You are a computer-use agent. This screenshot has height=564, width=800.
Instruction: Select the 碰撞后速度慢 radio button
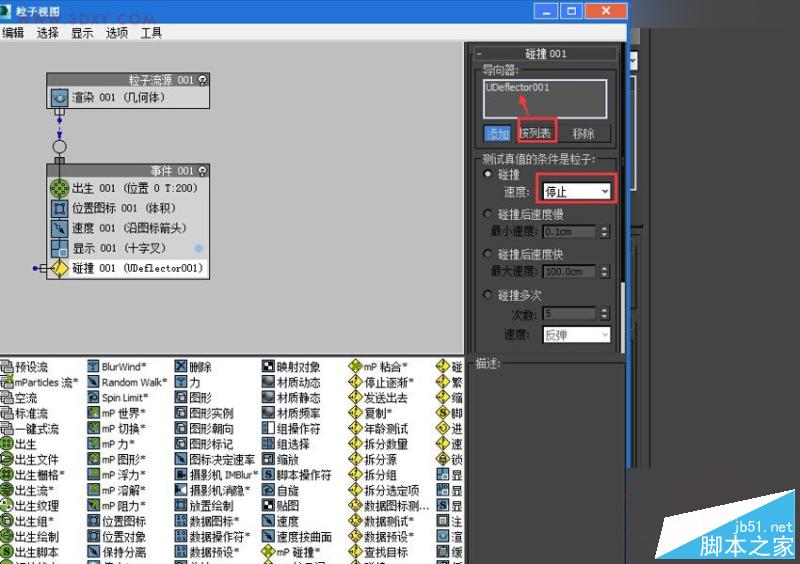click(487, 214)
